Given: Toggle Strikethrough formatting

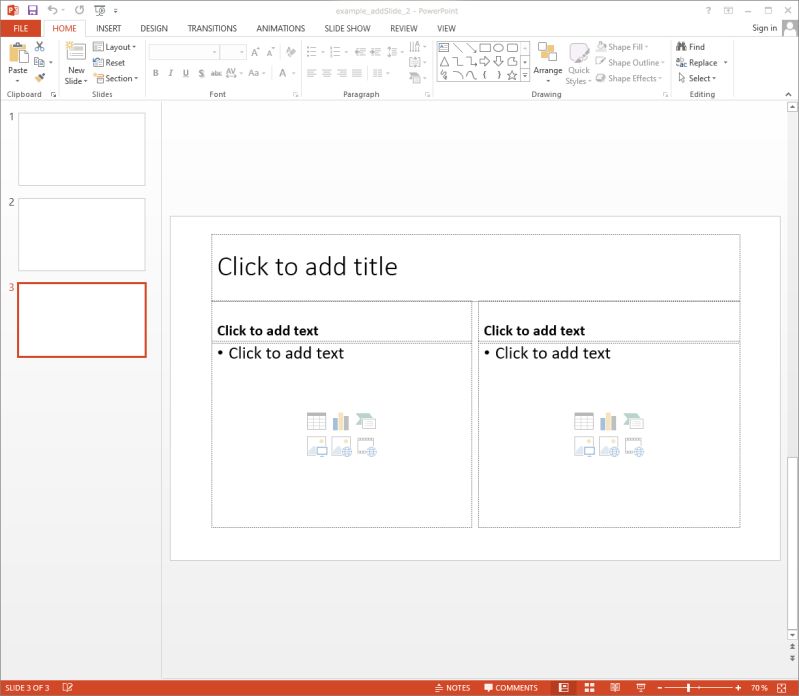Looking at the screenshot, I should click(x=216, y=73).
